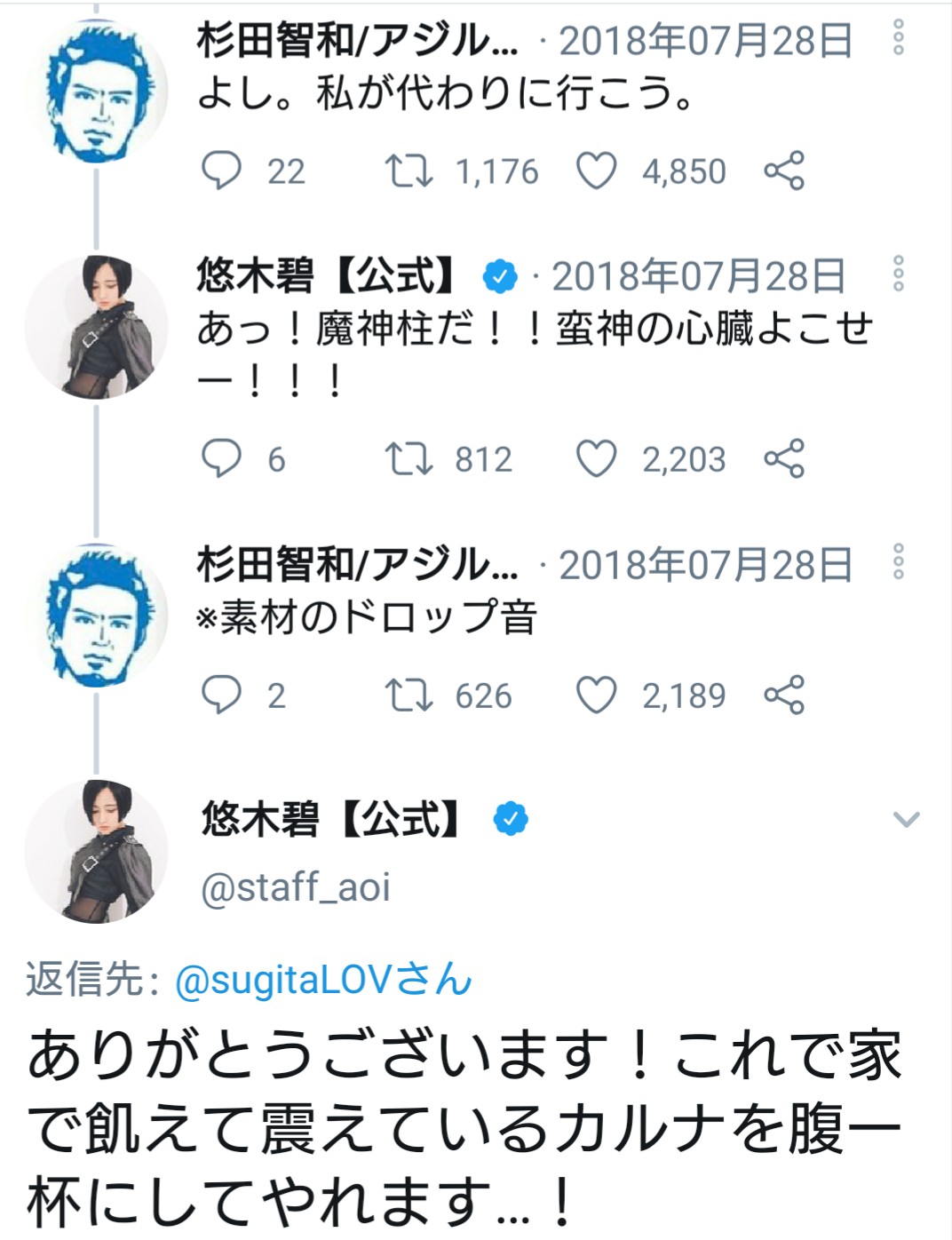Retweet the tweet with 1,176 retweets
This screenshot has height=1240, width=952.
coord(409,171)
